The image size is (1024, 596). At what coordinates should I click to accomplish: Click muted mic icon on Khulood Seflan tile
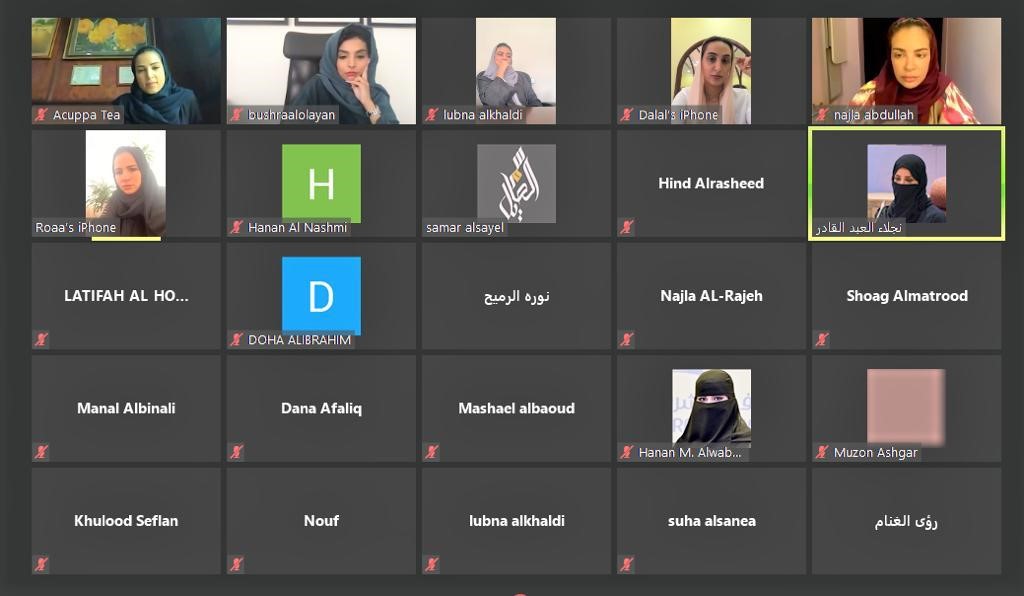[41, 564]
